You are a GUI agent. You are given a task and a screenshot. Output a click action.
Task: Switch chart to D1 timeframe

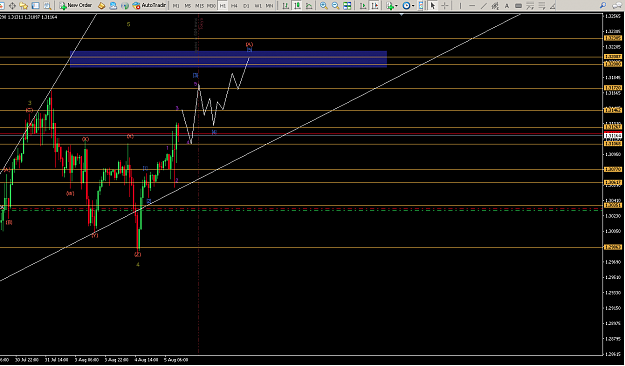point(246,6)
